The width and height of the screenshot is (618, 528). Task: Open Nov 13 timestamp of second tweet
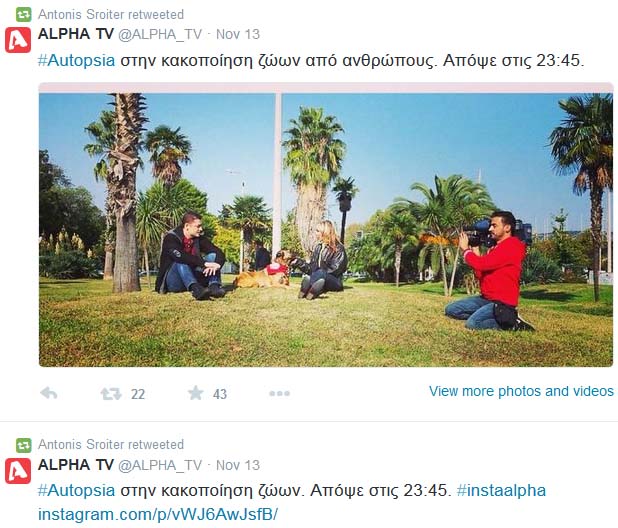238,465
